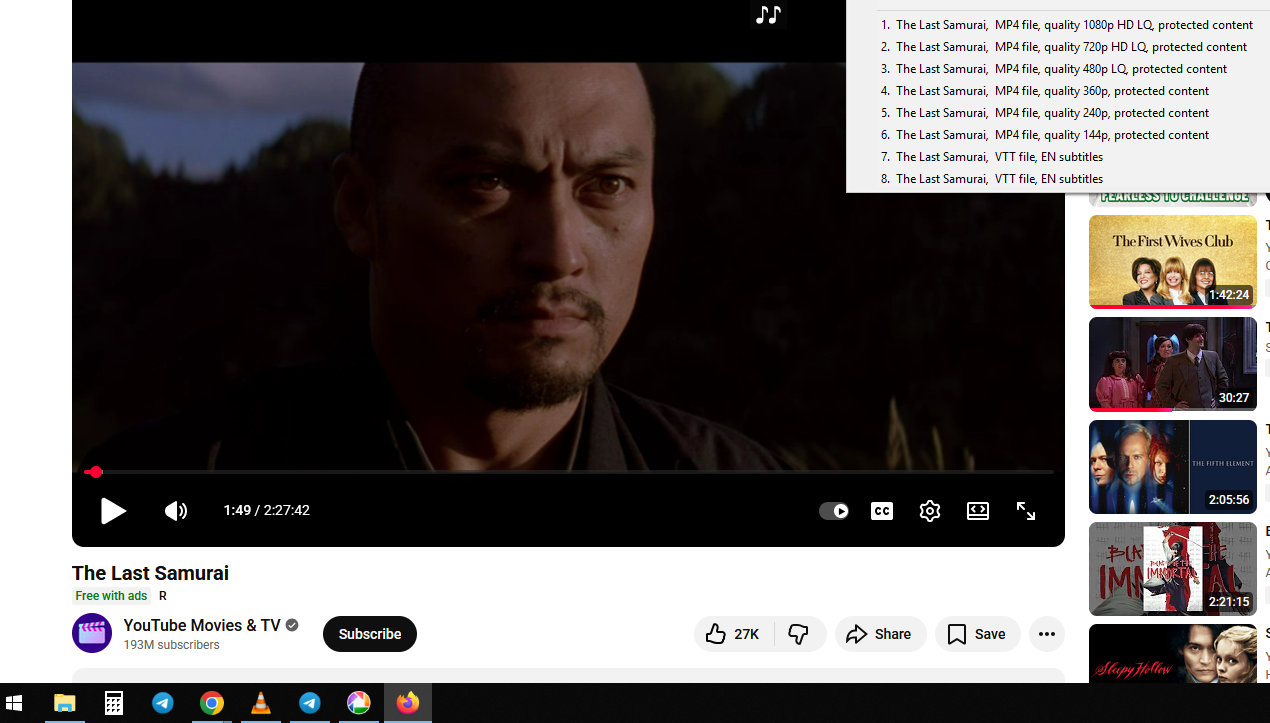Click the verified checkmark badge
This screenshot has width=1270, height=723.
coord(292,625)
